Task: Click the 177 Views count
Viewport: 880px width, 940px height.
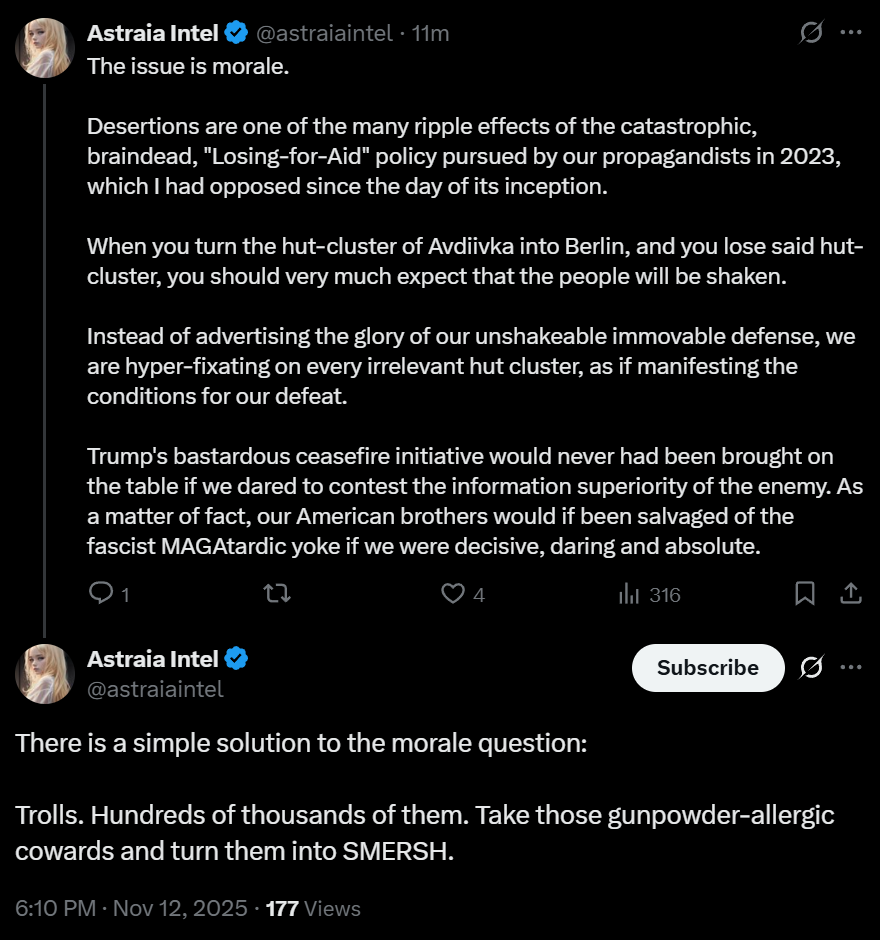Action: point(313,908)
